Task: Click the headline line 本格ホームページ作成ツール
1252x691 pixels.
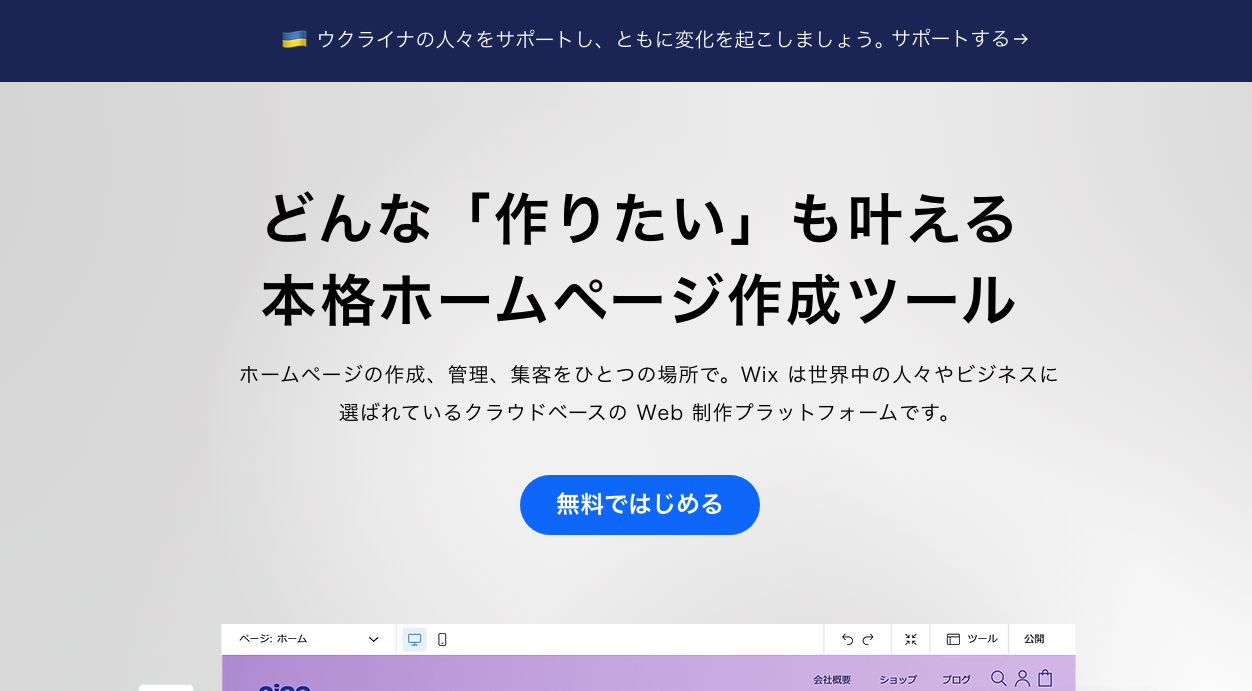Action: tap(640, 300)
